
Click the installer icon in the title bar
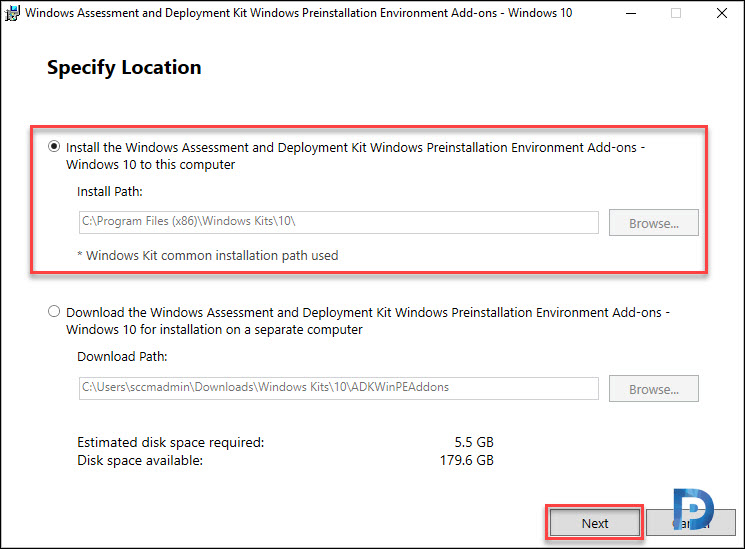(12, 13)
